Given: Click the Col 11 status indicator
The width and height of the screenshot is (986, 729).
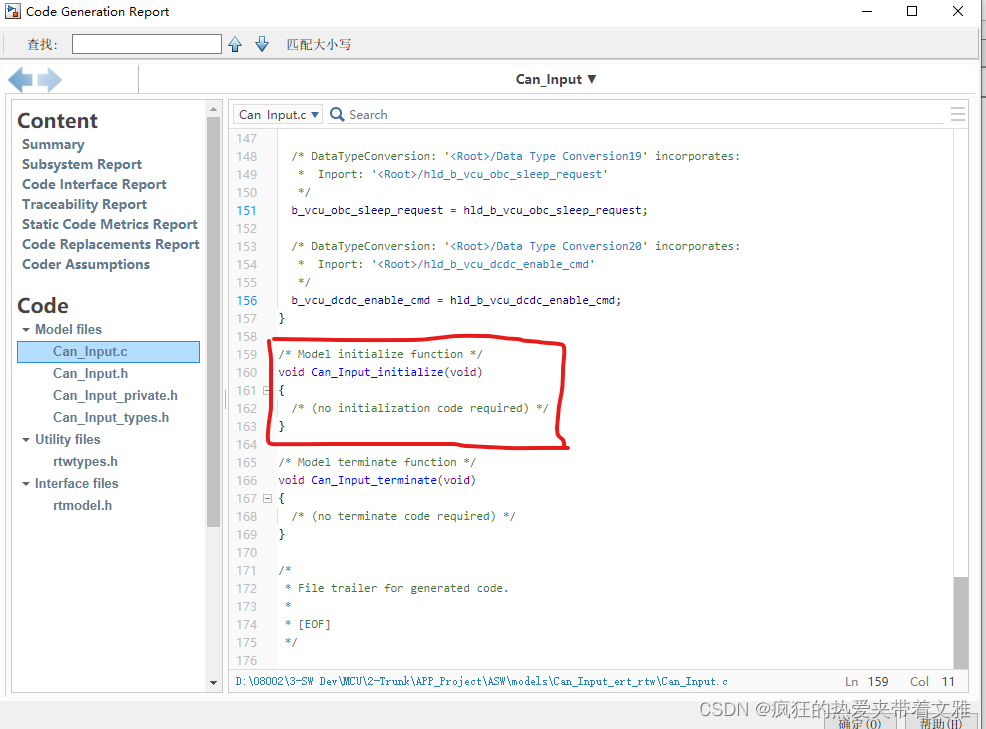Looking at the screenshot, I should point(932,682).
